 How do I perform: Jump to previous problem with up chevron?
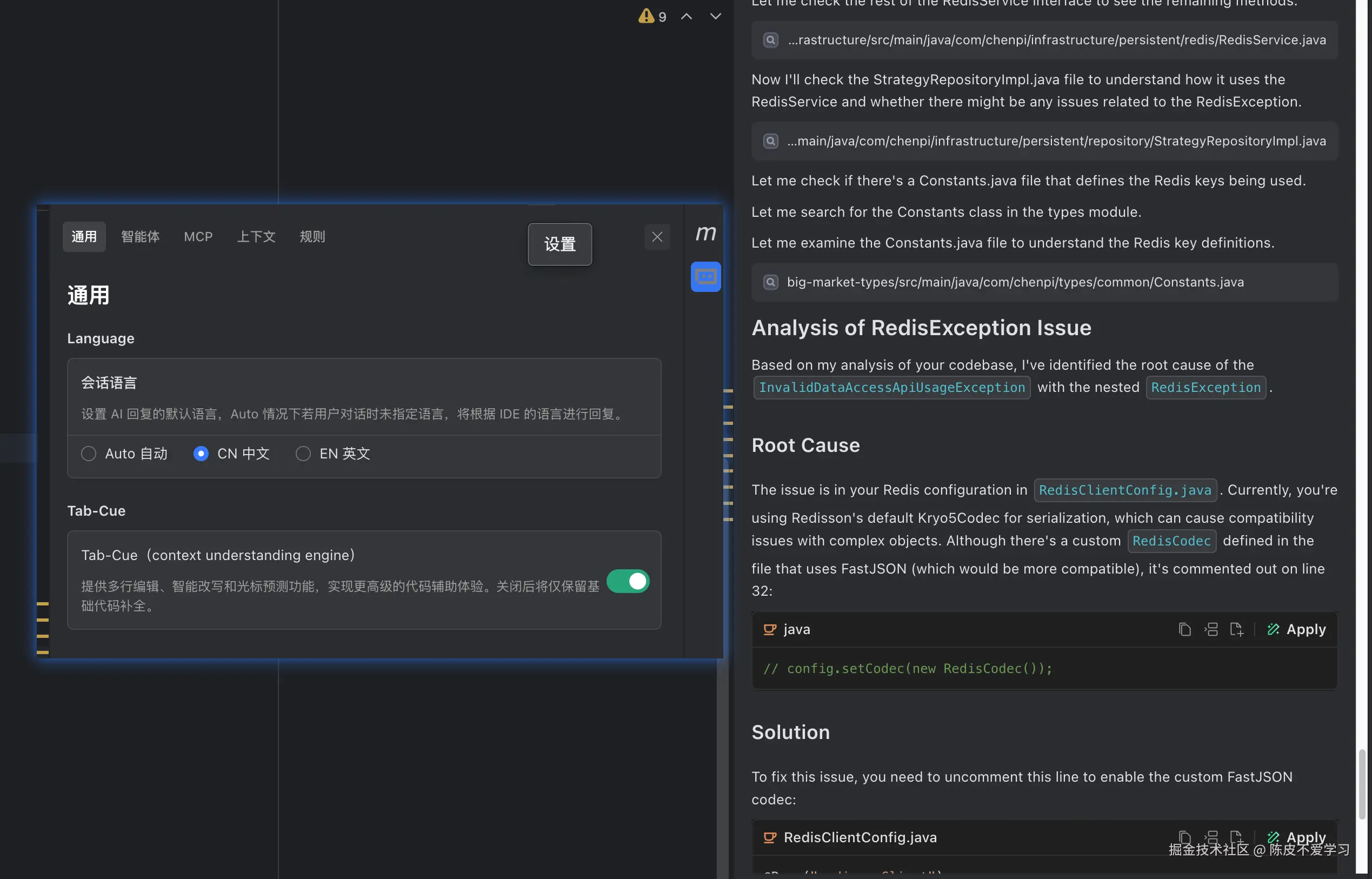(x=687, y=16)
